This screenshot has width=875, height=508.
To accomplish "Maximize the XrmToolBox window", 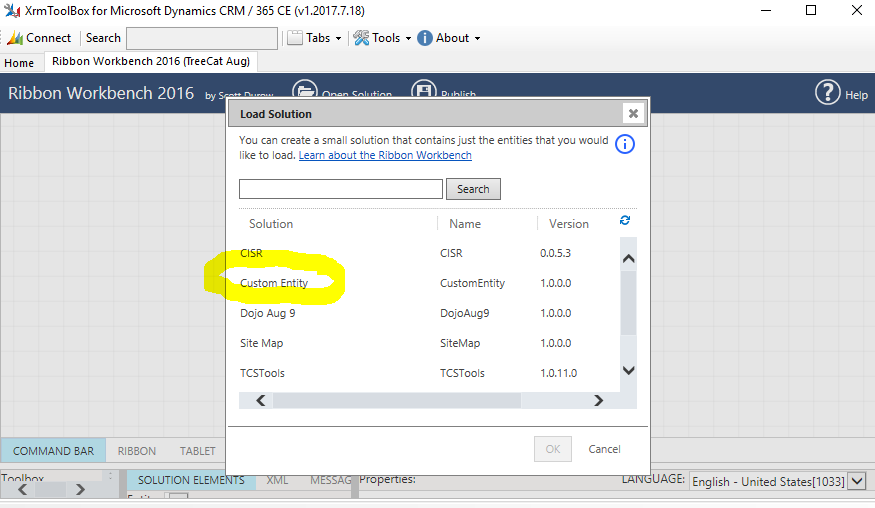I will (x=811, y=11).
